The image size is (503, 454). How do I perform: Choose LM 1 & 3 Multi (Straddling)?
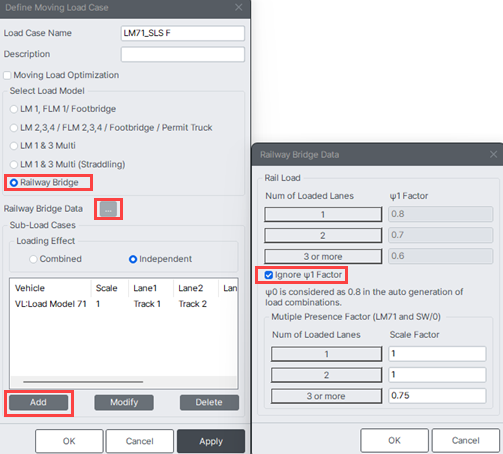14,164
